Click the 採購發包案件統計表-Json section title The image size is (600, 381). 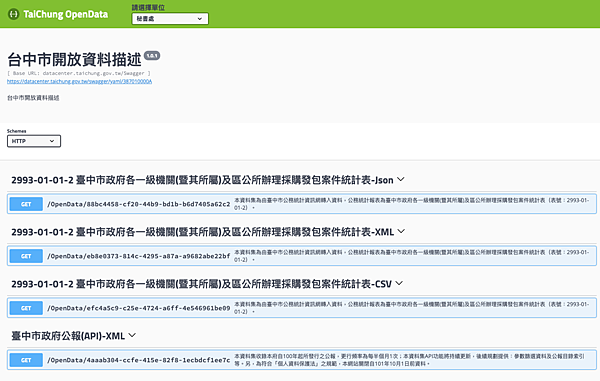pos(202,180)
